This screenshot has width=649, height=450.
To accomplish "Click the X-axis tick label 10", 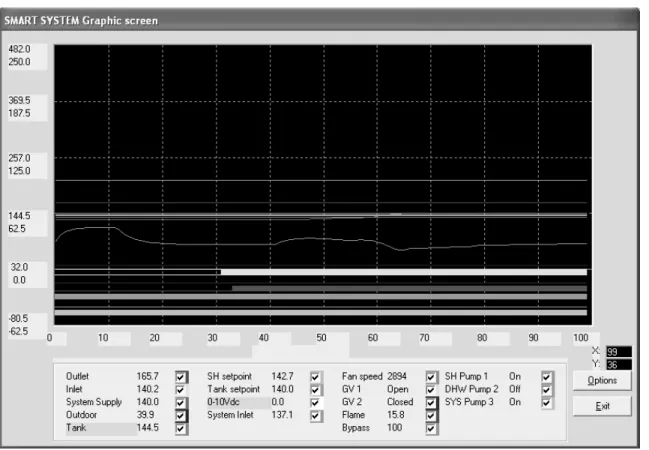I will (103, 338).
